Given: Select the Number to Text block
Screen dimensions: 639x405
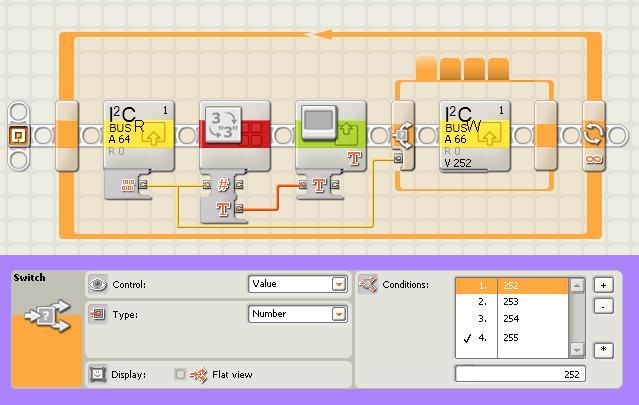Looking at the screenshot, I should (235, 136).
